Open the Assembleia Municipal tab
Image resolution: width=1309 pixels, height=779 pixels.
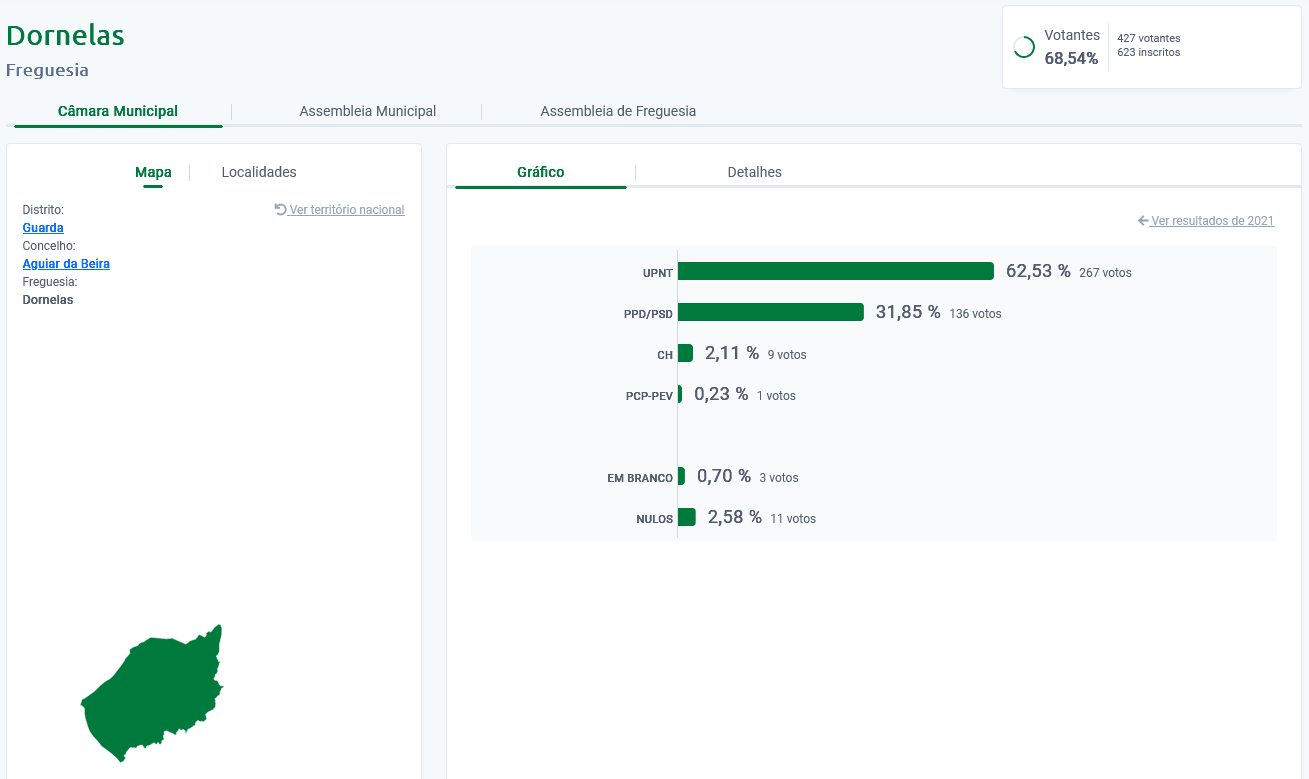367,111
